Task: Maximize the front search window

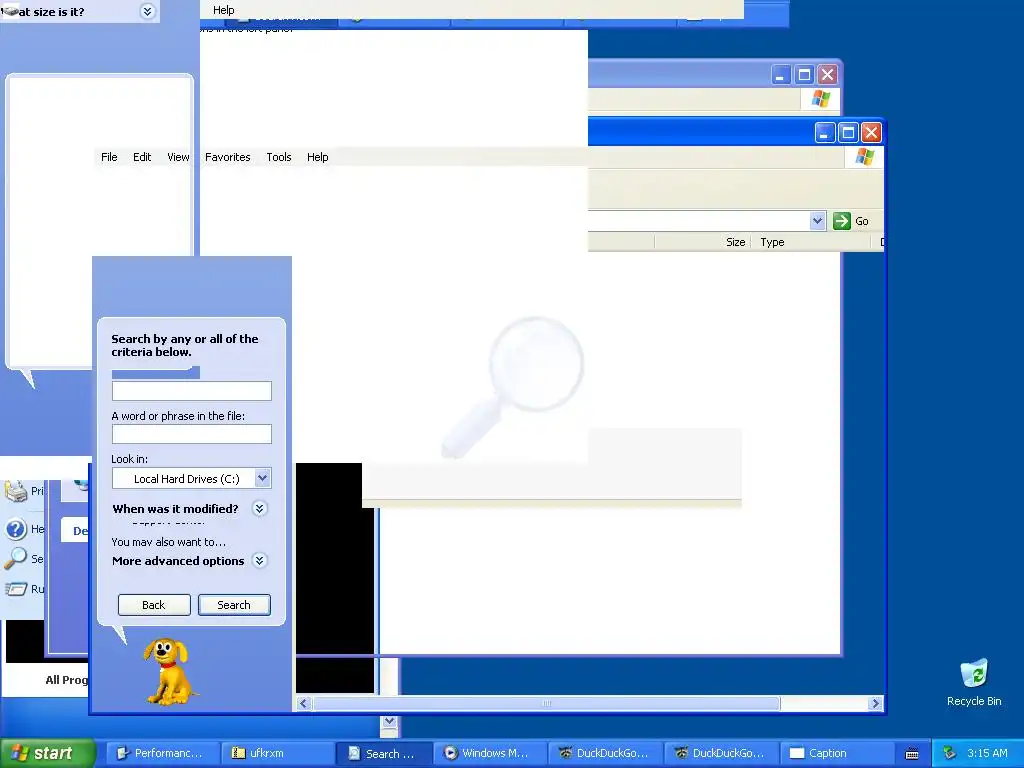Action: point(848,133)
